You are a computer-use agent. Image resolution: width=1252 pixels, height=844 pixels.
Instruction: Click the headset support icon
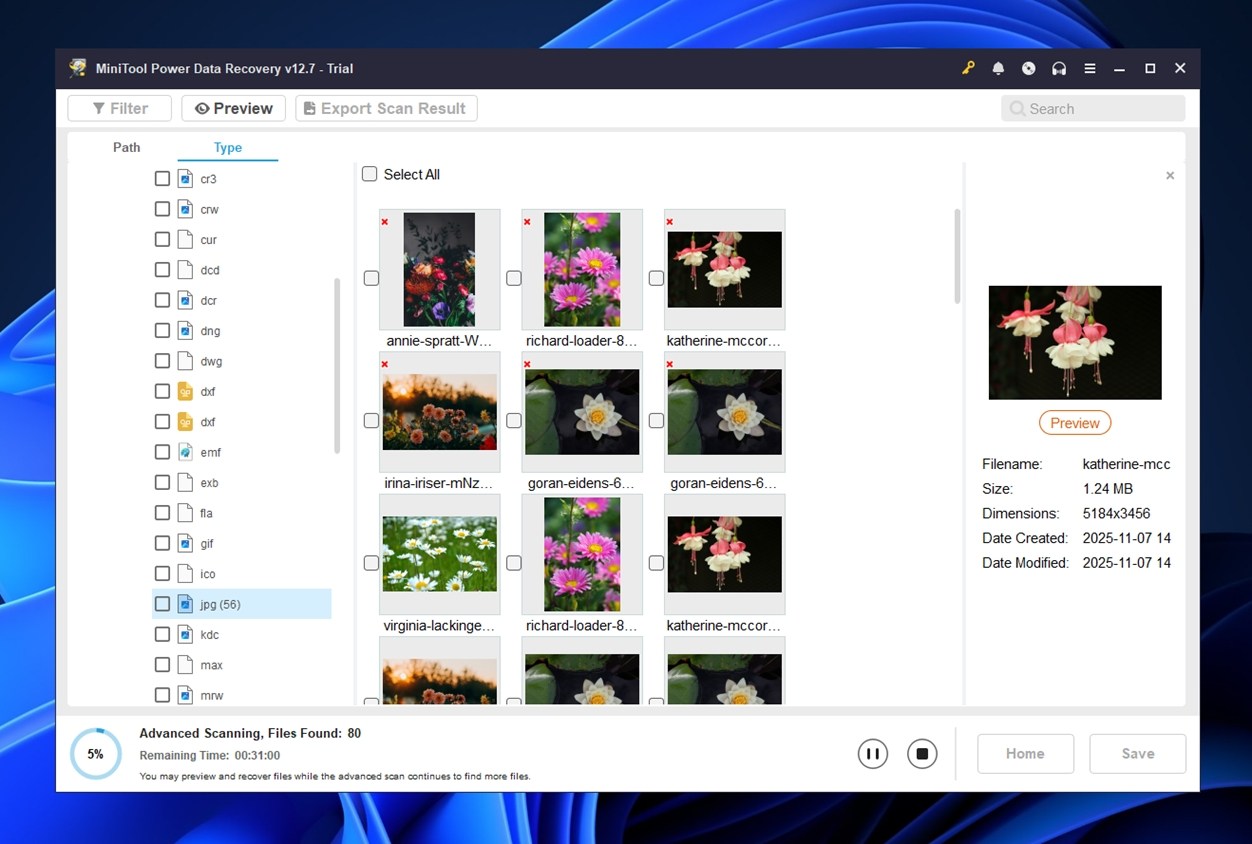(x=1058, y=68)
